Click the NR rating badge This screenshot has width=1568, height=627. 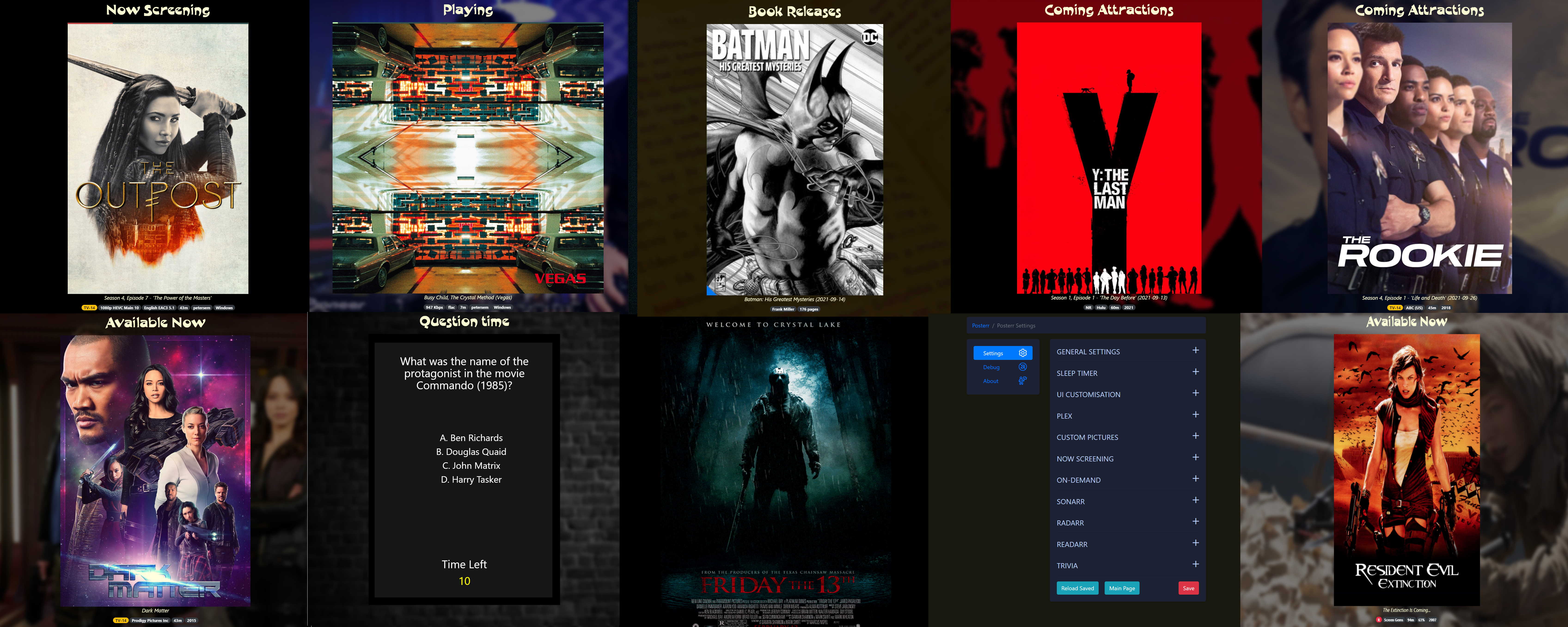coord(1088,307)
